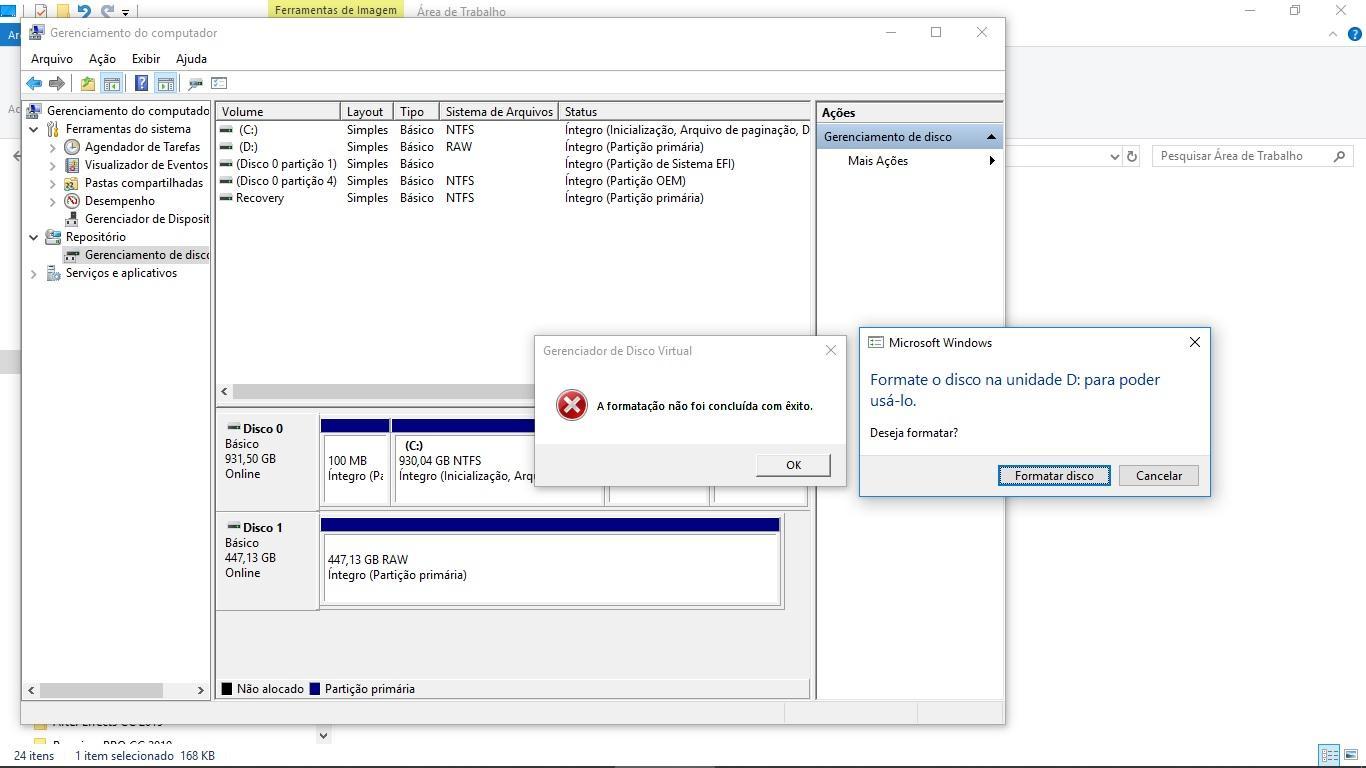Click the Undo icon in Explorer quick access toolbar
The image size is (1366, 768).
pos(84,11)
